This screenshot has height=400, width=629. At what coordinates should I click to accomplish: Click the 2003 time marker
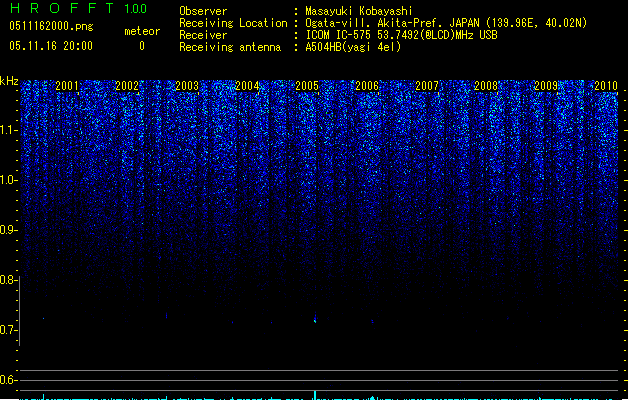pos(187,85)
